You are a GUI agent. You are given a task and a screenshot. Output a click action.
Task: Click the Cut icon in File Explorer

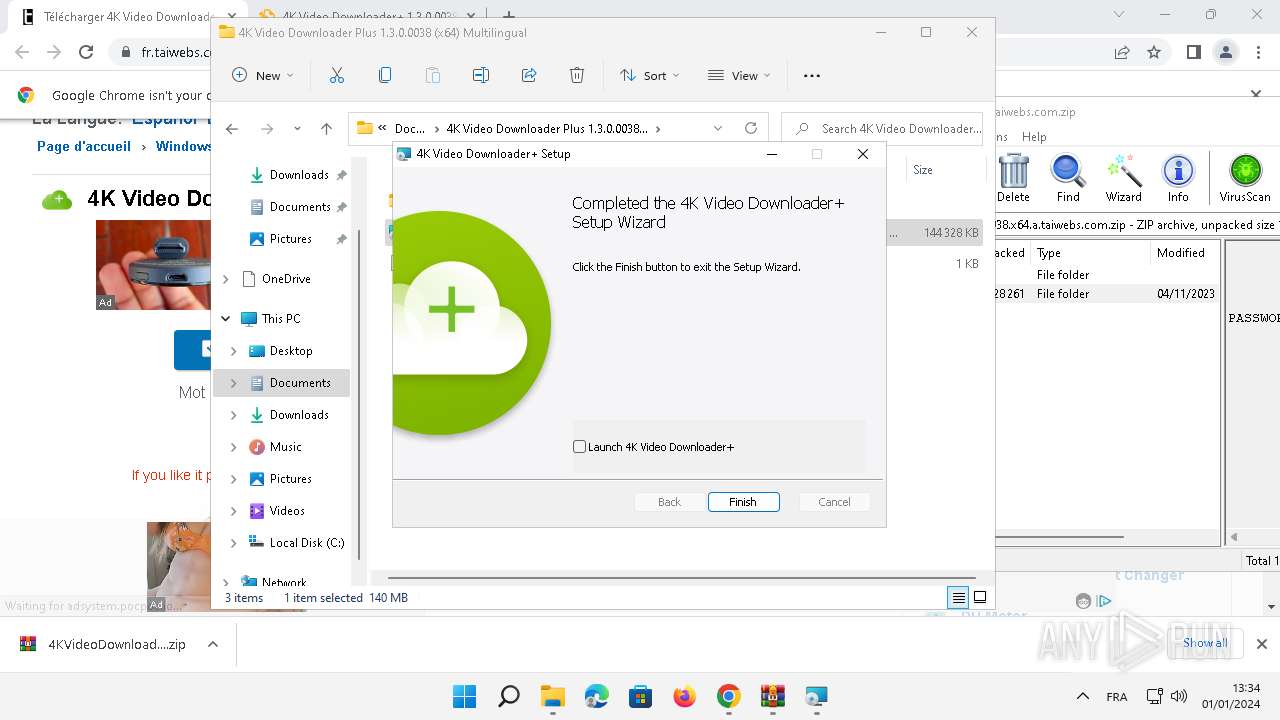[336, 75]
